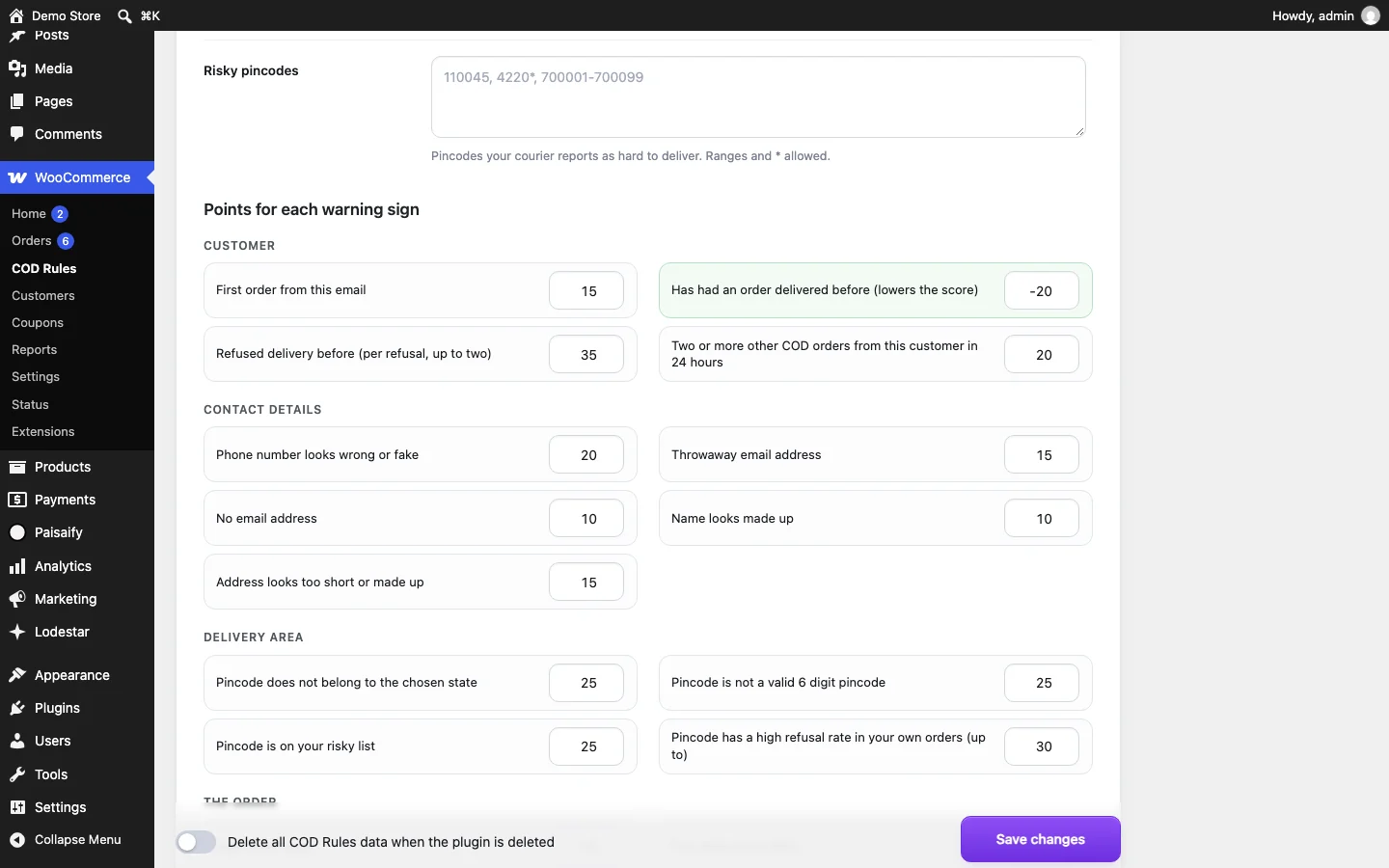
Task: Click the Tools wrench icon
Action: [17, 774]
